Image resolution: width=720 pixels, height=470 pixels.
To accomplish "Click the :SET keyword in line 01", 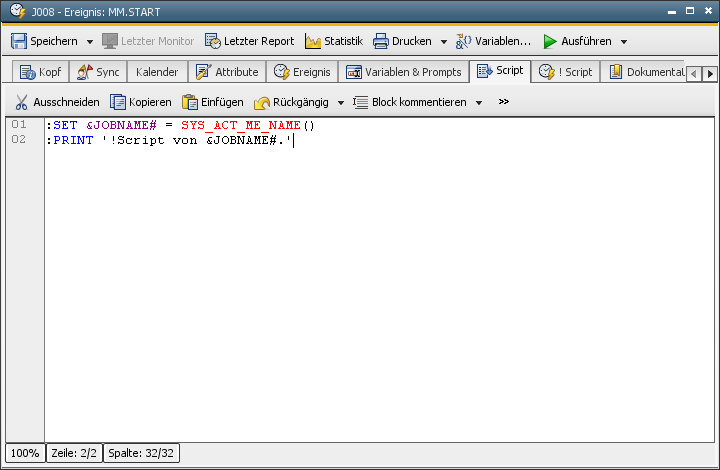I will 62,125.
